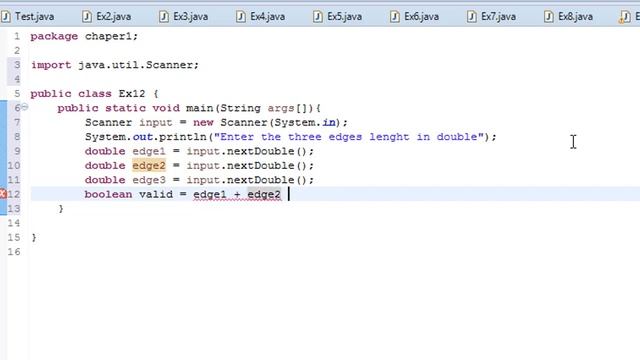640x360 pixels.
Task: Click the class name Ex12 on line 5
Action: (x=132, y=93)
